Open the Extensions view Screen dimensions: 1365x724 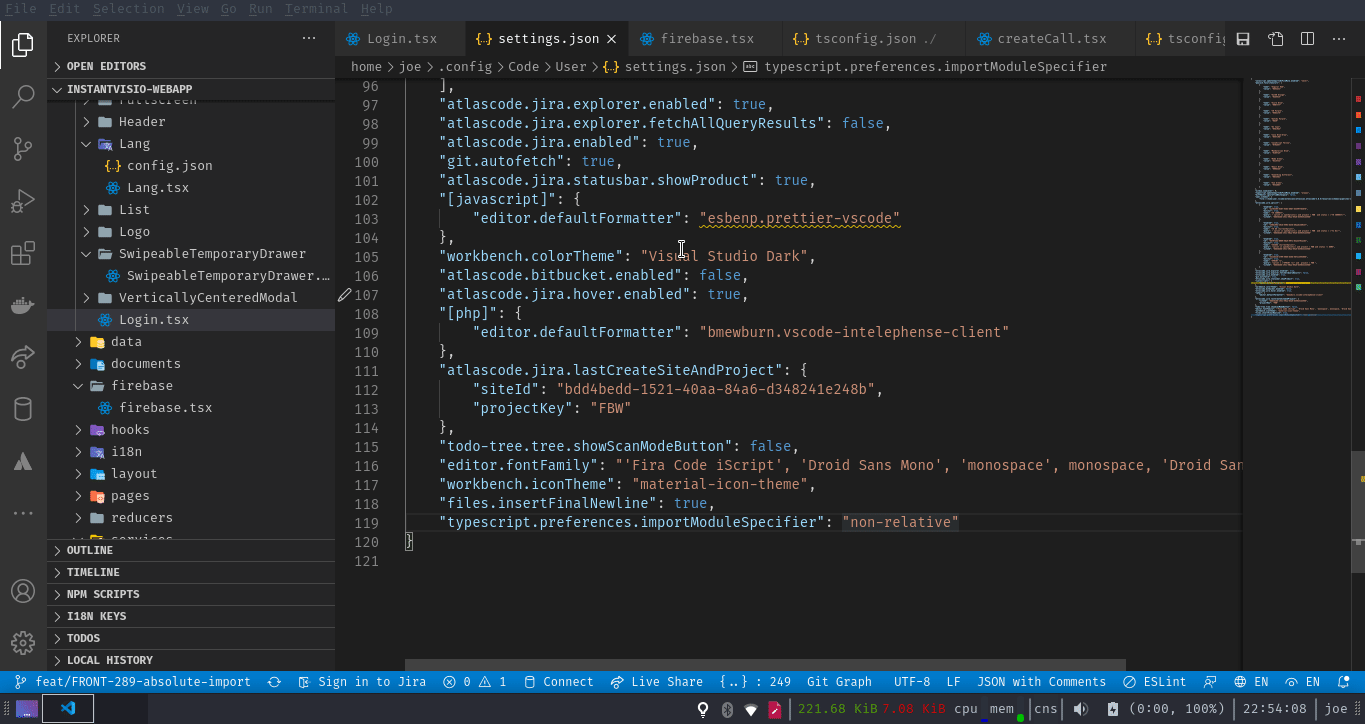click(x=22, y=253)
